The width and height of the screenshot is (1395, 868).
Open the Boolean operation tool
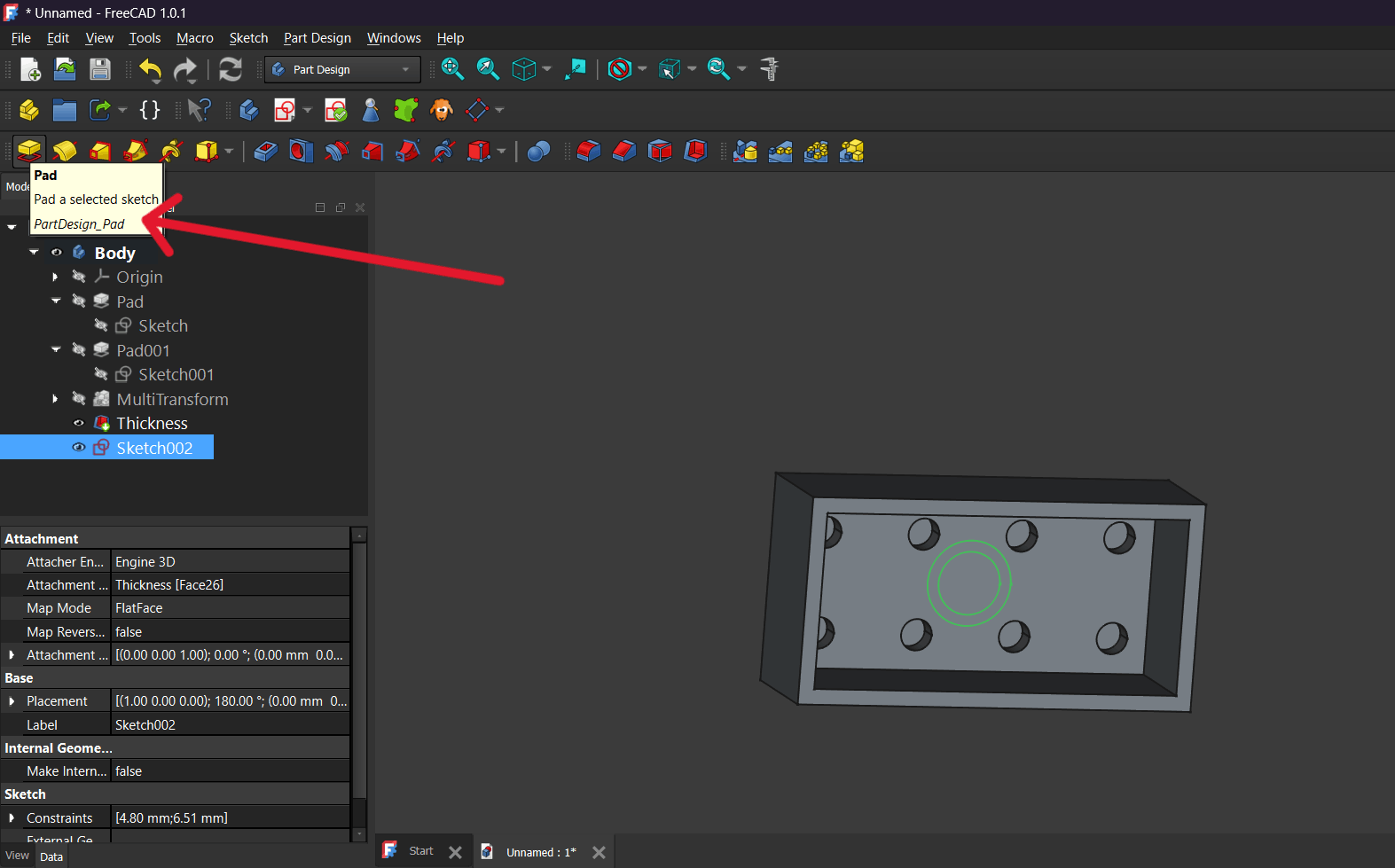(538, 151)
